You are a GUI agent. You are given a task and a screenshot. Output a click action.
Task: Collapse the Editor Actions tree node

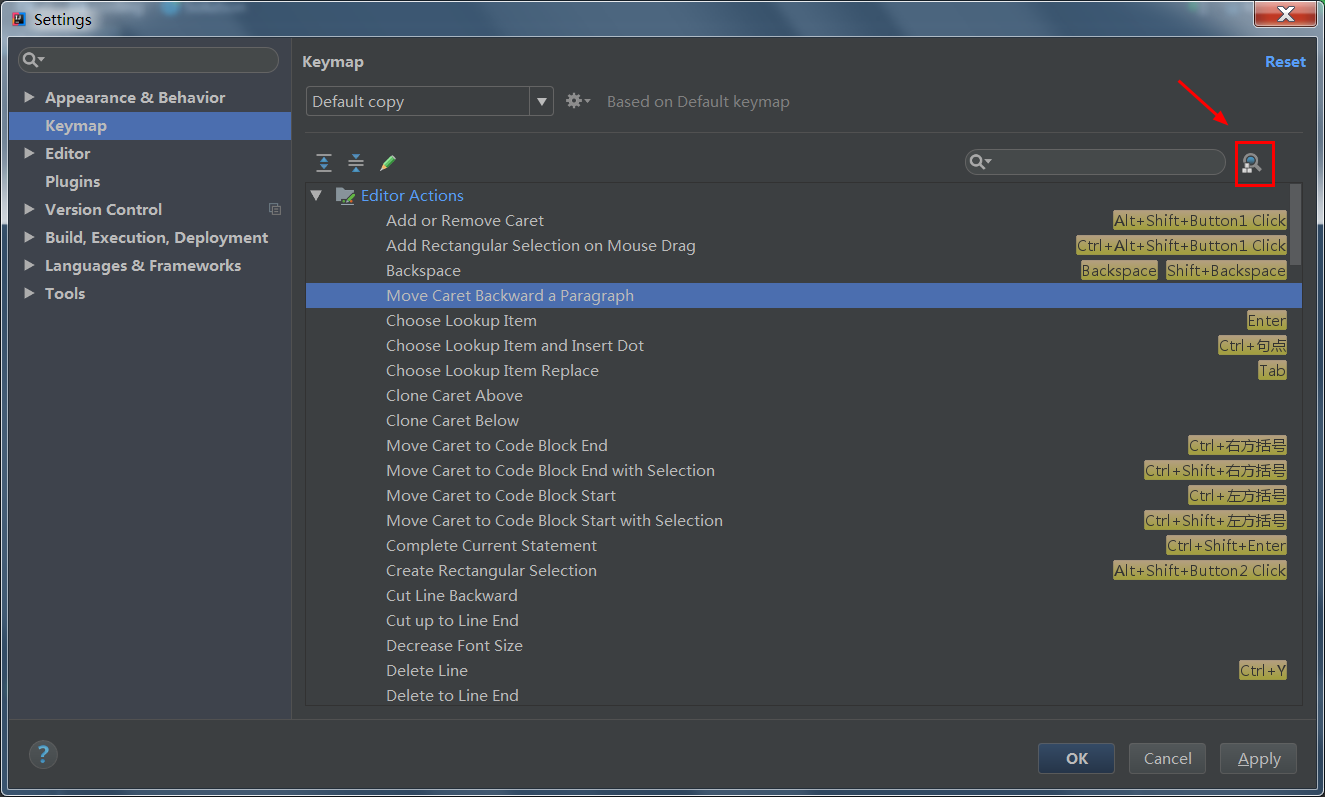click(x=317, y=196)
